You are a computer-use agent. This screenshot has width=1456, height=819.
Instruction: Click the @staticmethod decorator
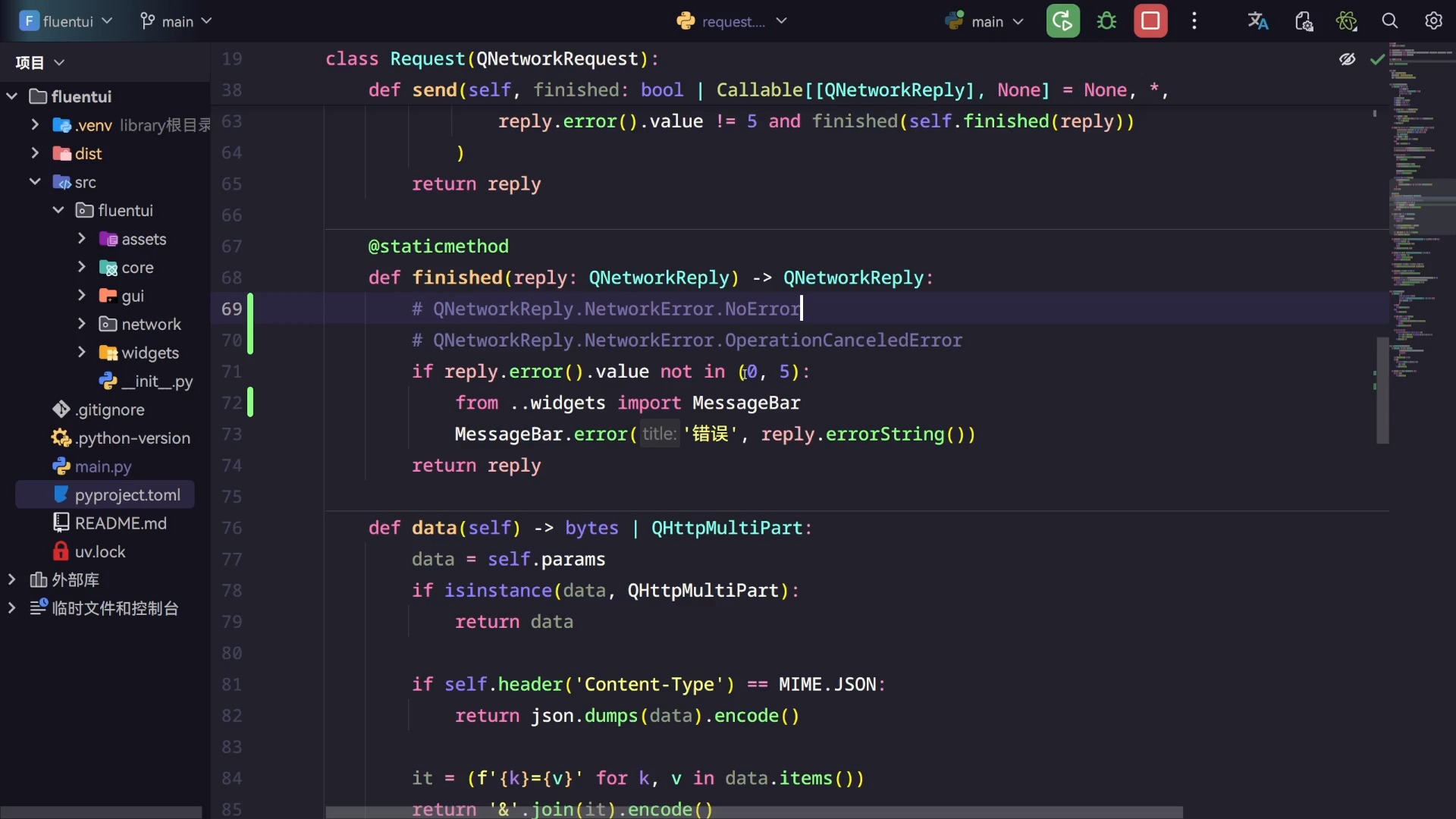tap(438, 246)
